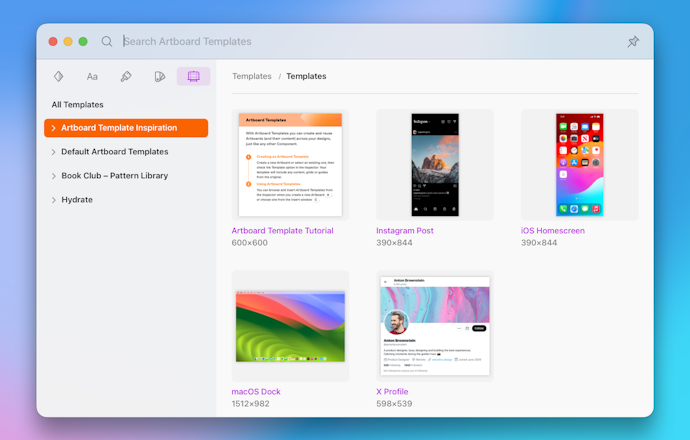Select the Artboard Templates tab icon
The height and width of the screenshot is (440, 690).
(193, 76)
